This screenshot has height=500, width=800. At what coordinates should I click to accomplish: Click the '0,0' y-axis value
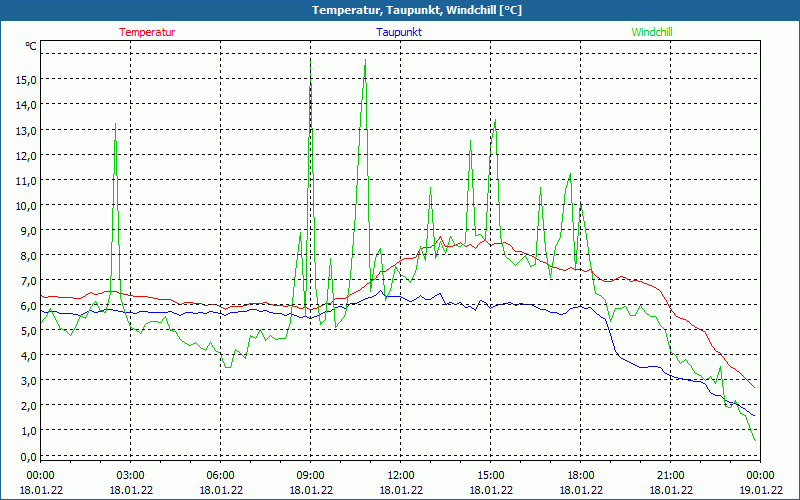pos(29,457)
